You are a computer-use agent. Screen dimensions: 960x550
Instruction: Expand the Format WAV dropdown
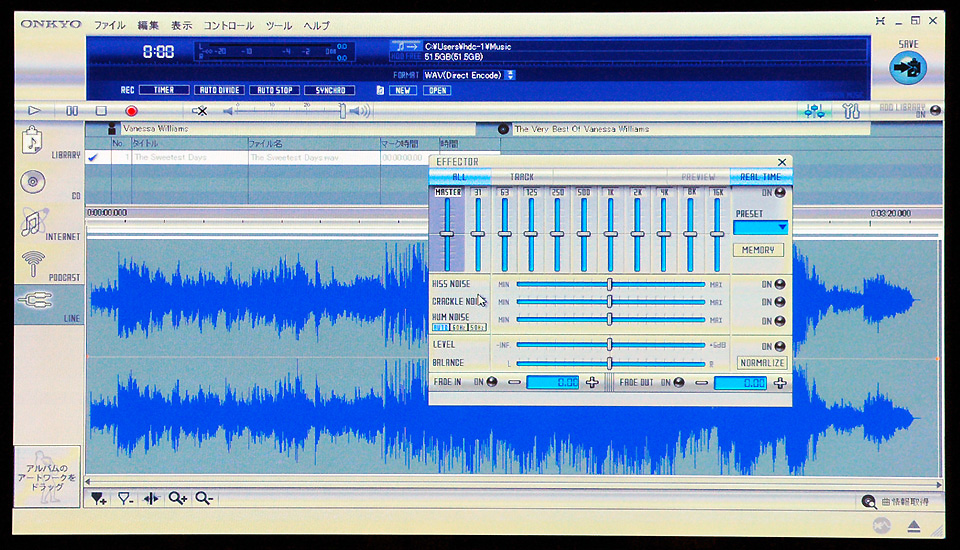(511, 75)
